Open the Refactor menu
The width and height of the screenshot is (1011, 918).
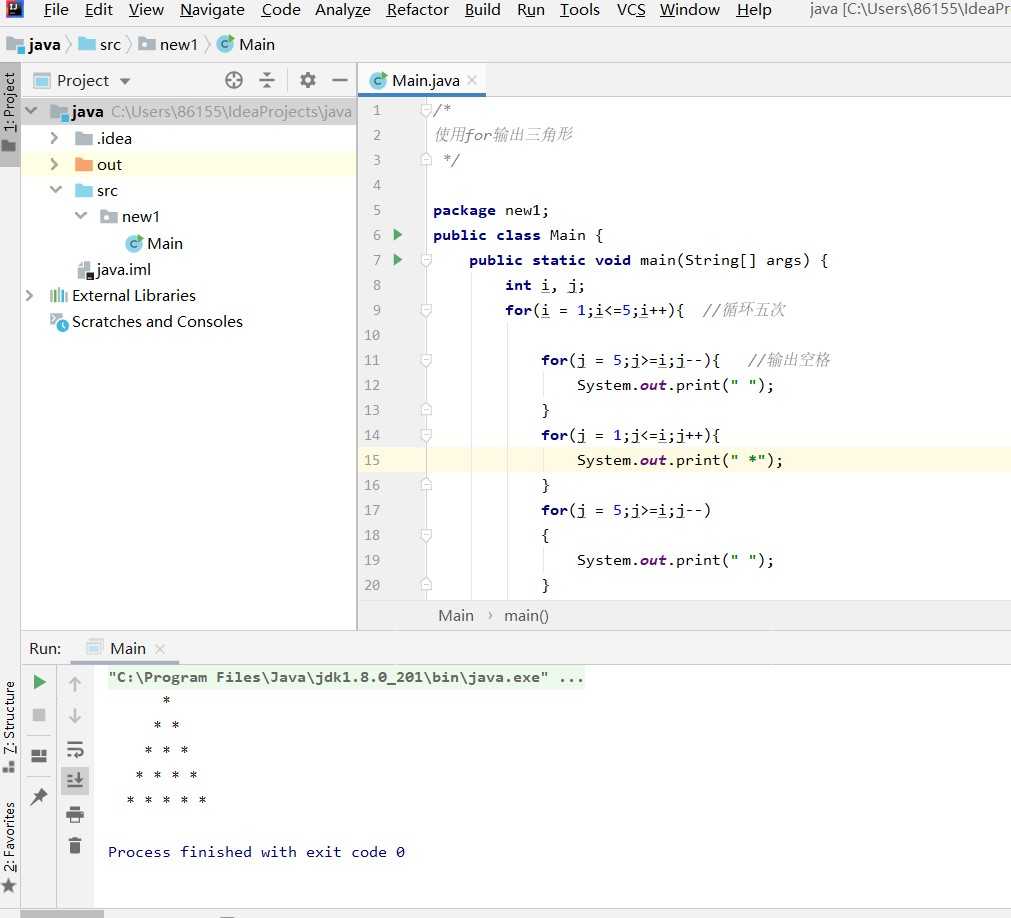[x=417, y=10]
